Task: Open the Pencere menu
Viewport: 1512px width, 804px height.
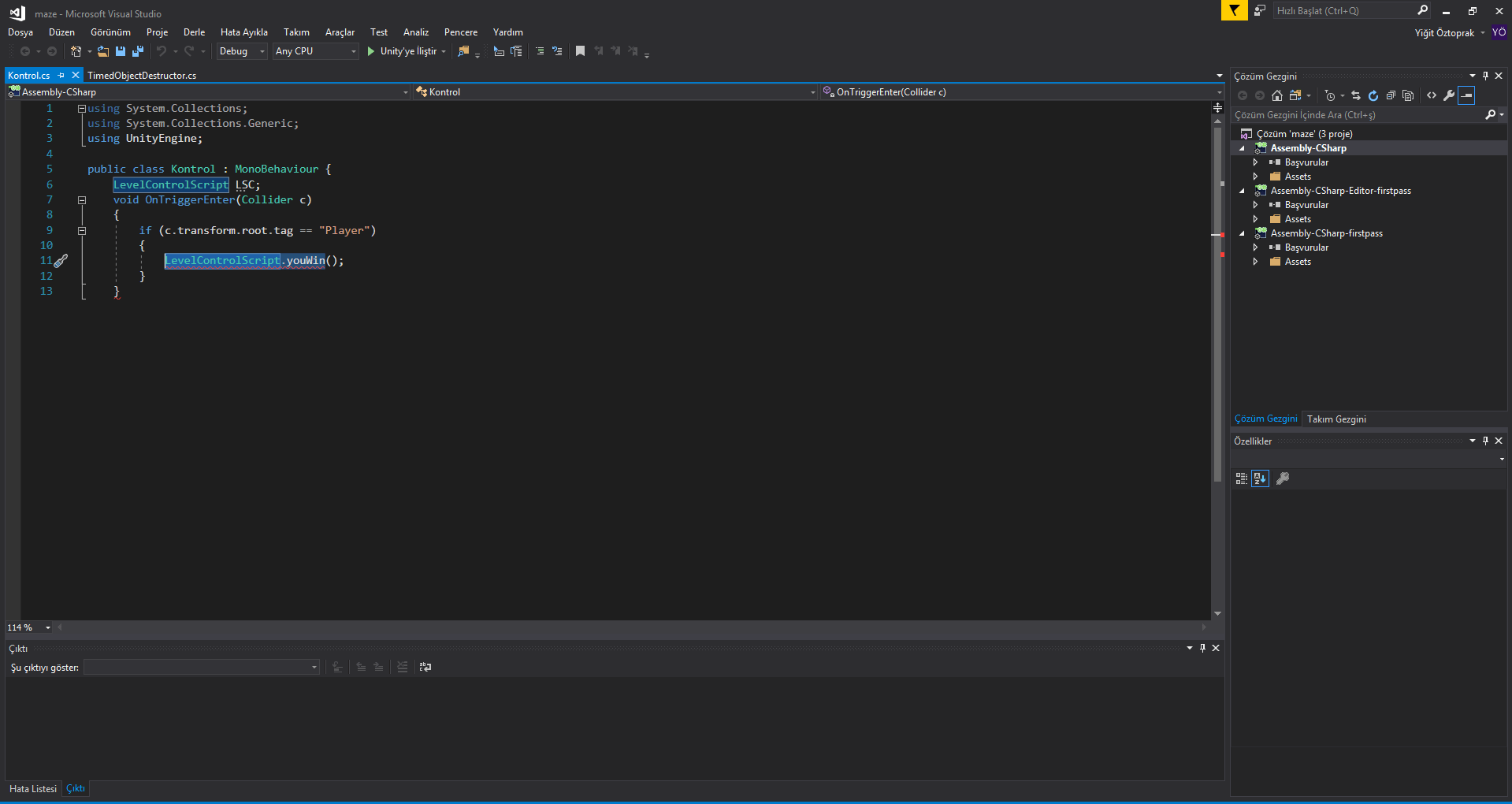Action: click(461, 32)
